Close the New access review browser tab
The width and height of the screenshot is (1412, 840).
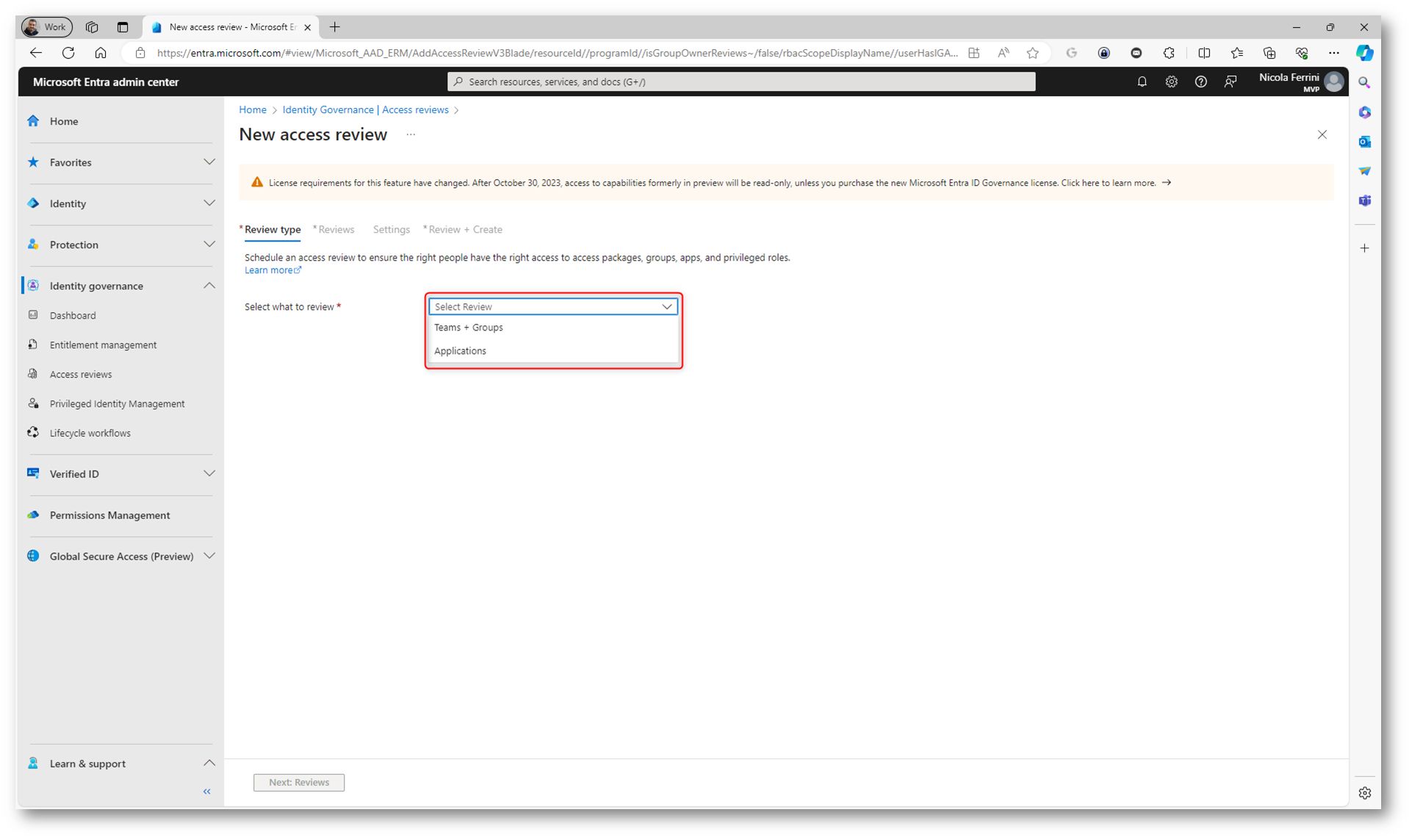308,27
